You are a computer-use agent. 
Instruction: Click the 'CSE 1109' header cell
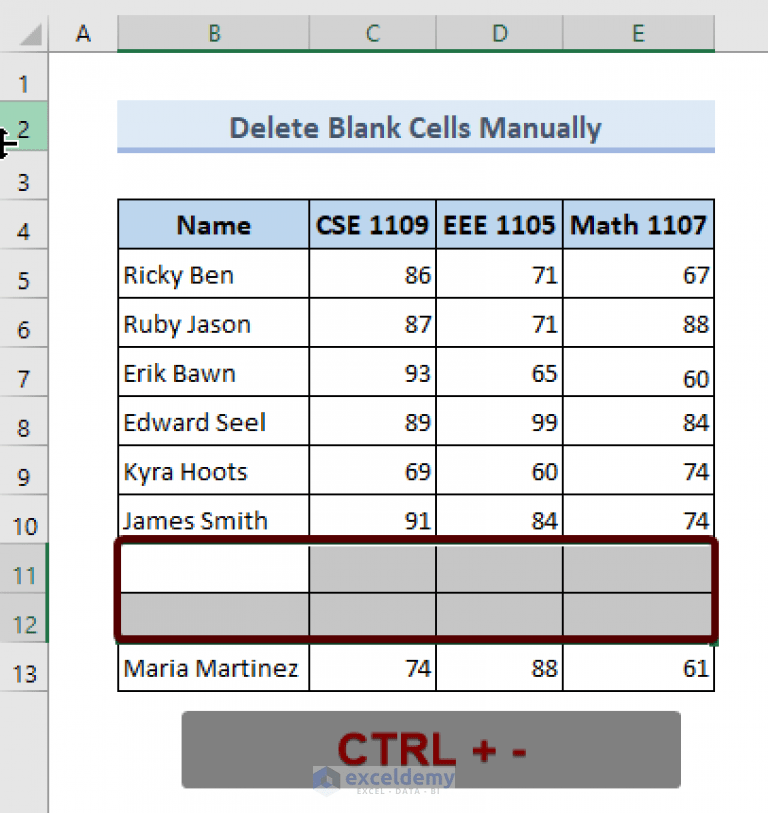pyautogui.click(x=373, y=225)
